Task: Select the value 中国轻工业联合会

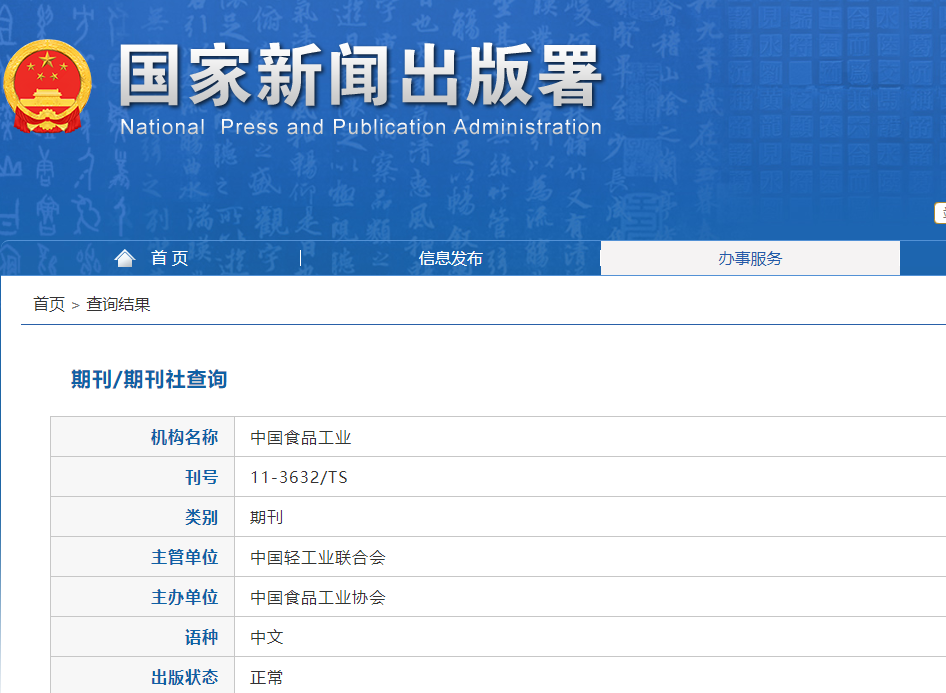Action: point(318,557)
